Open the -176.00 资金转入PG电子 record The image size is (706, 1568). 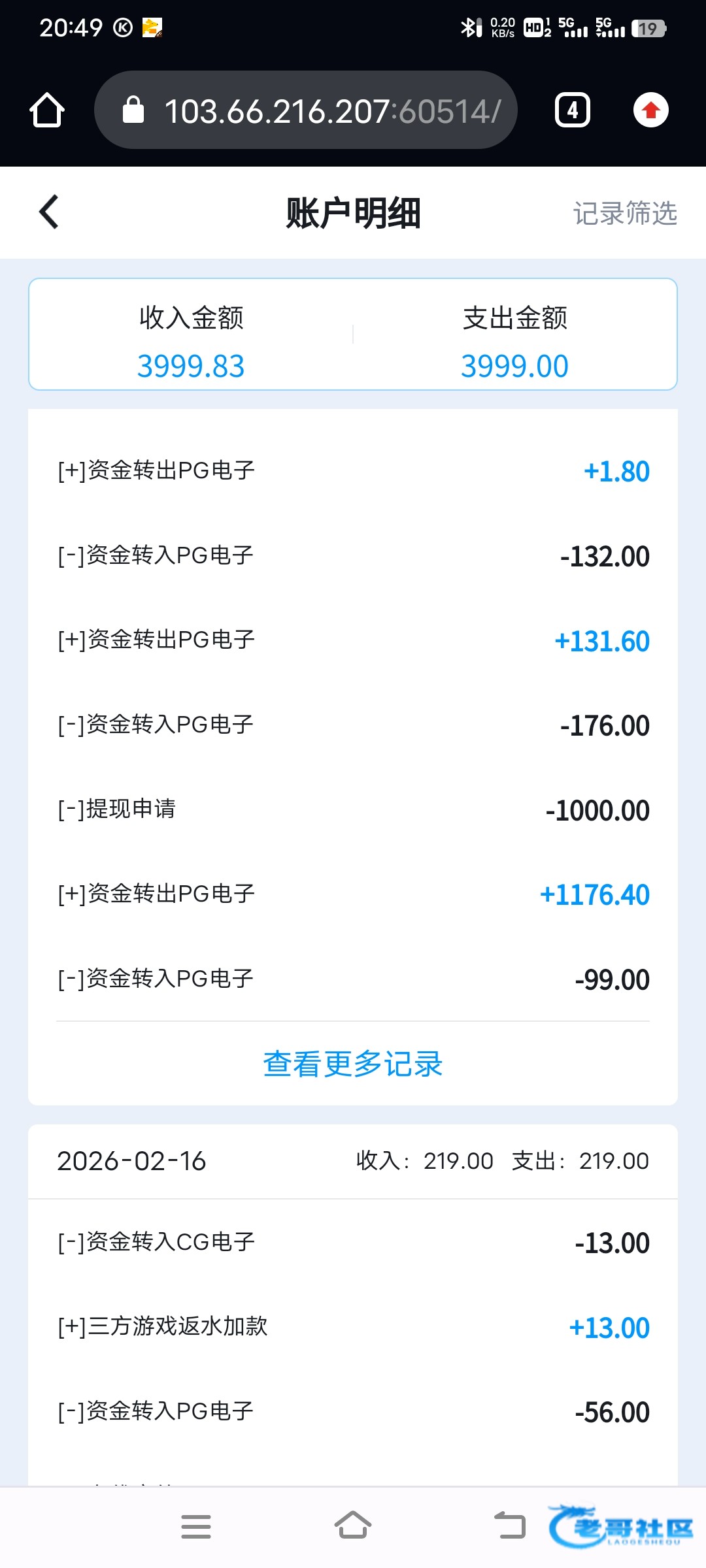point(353,725)
